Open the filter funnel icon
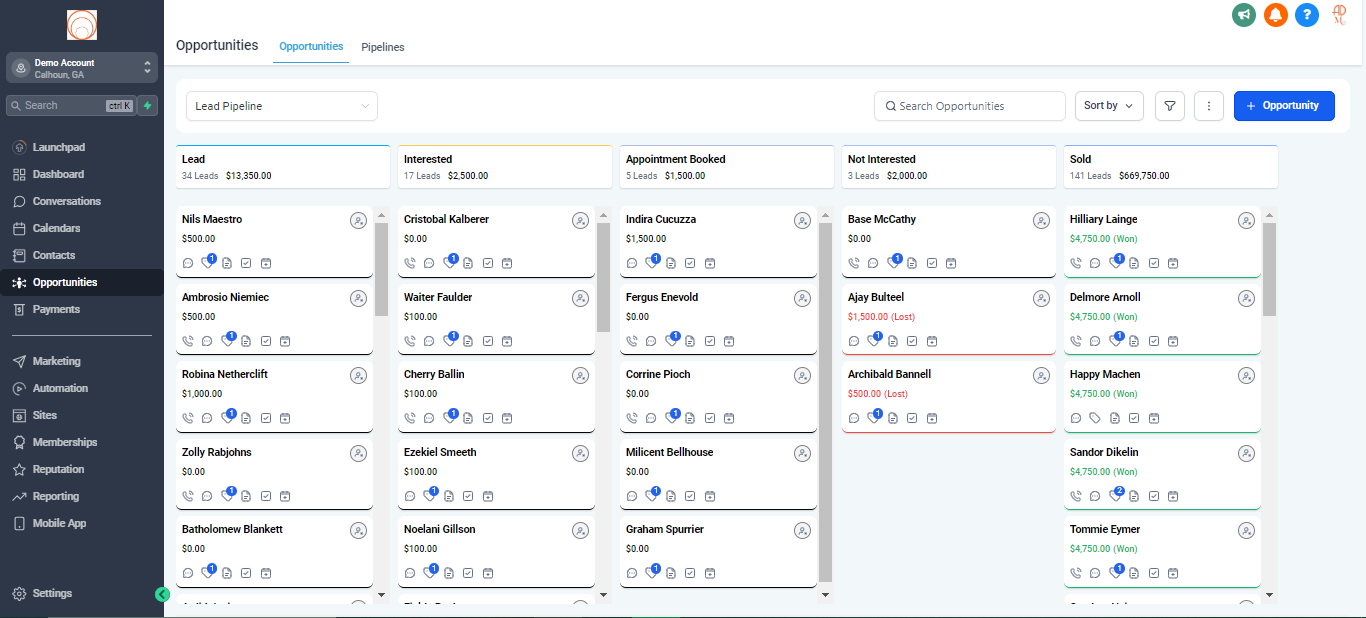Viewport: 1366px width, 618px height. point(1169,106)
